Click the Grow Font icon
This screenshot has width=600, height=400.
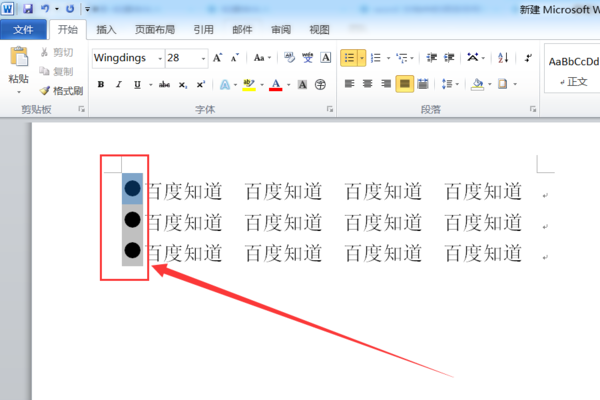coord(217,58)
